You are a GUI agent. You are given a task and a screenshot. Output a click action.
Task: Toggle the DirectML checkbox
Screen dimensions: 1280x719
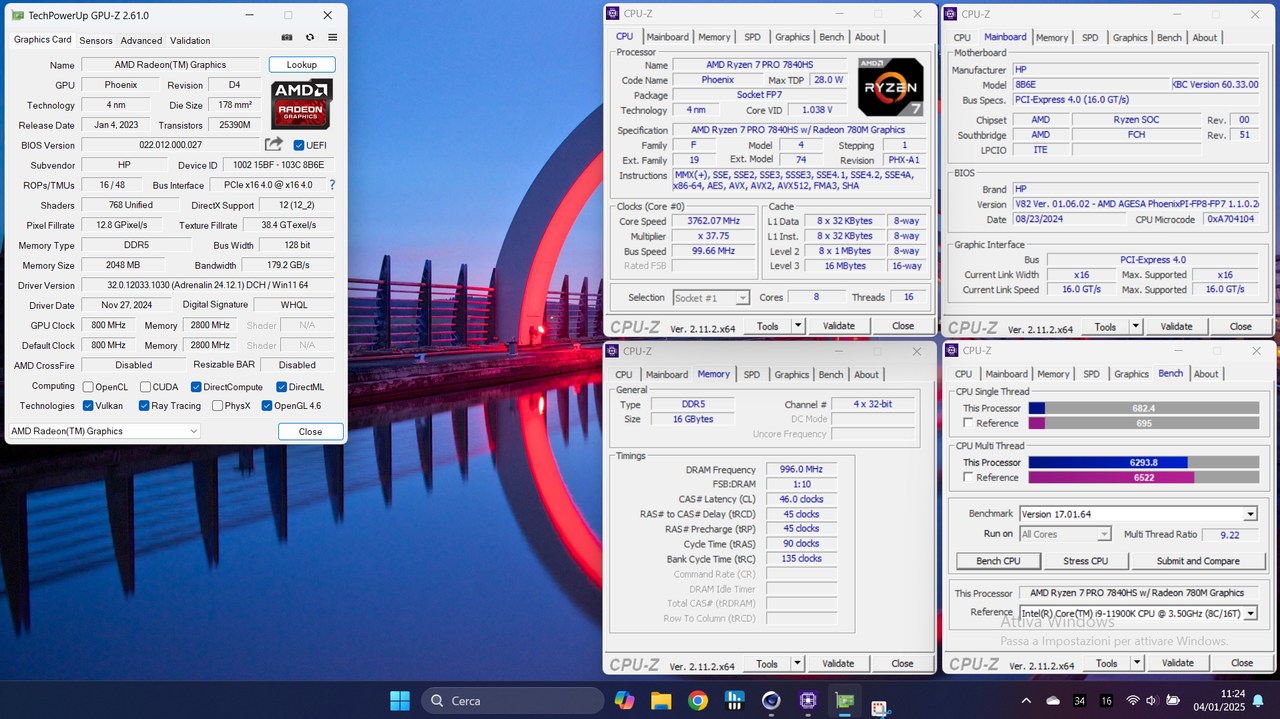(282, 387)
